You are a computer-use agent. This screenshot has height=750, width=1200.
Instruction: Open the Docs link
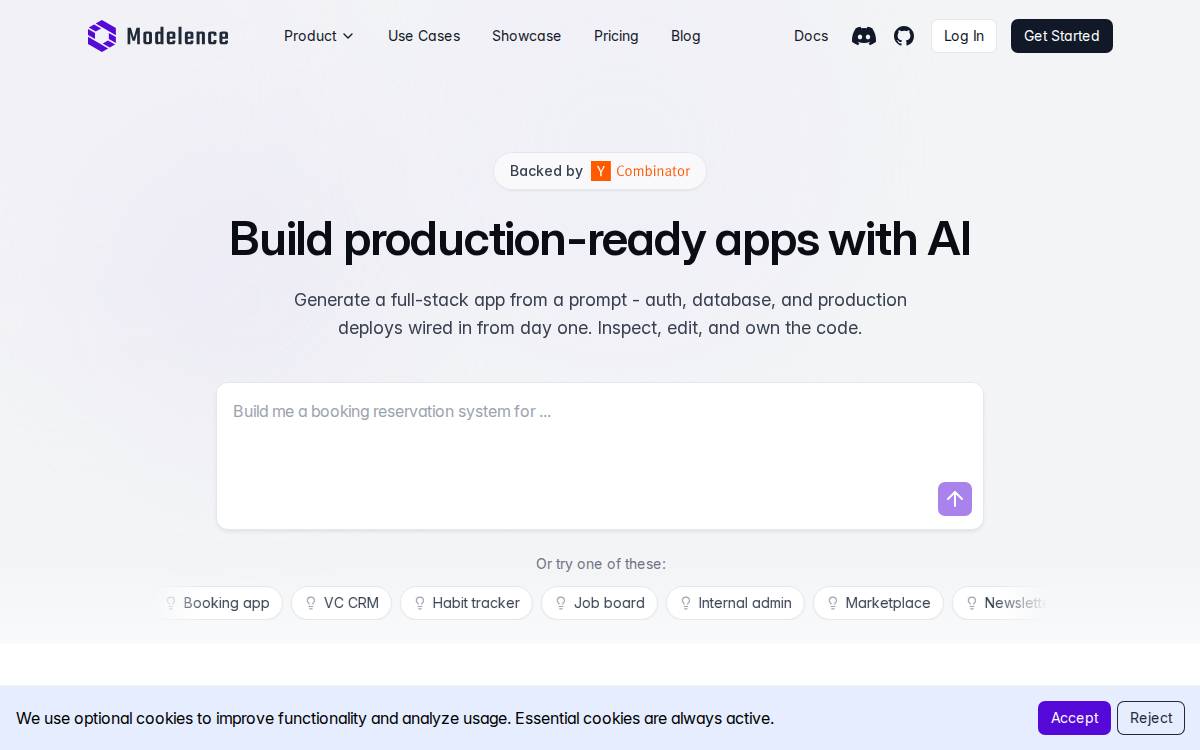pyautogui.click(x=811, y=36)
